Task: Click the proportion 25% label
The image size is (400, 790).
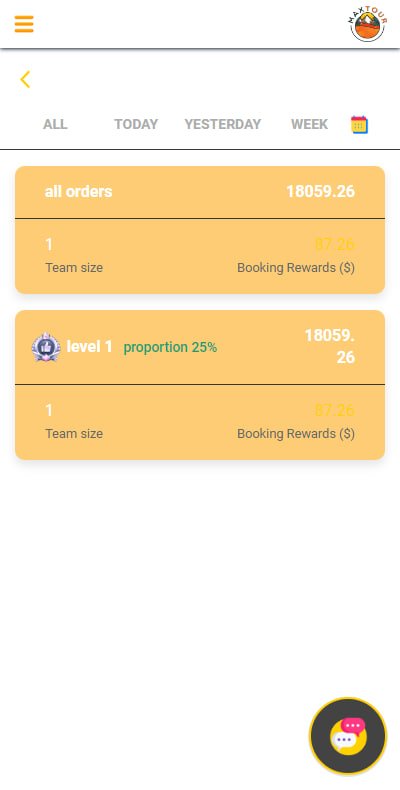Action: (170, 347)
